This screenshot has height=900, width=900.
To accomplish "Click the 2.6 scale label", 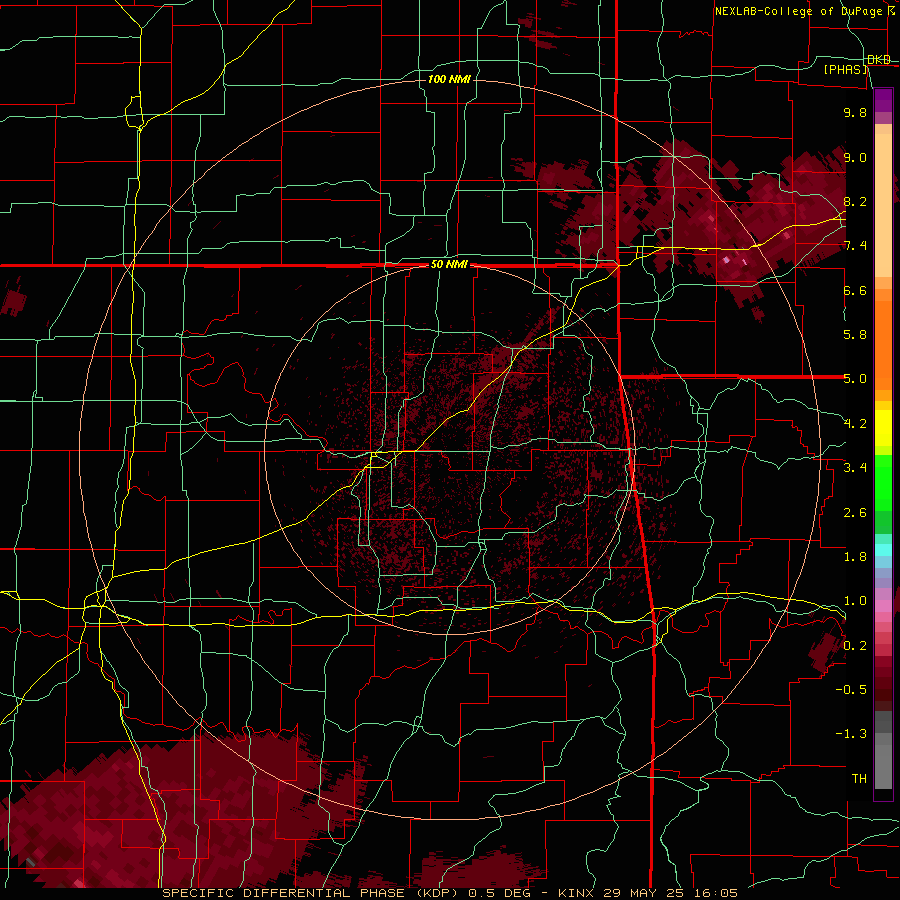I will [855, 513].
